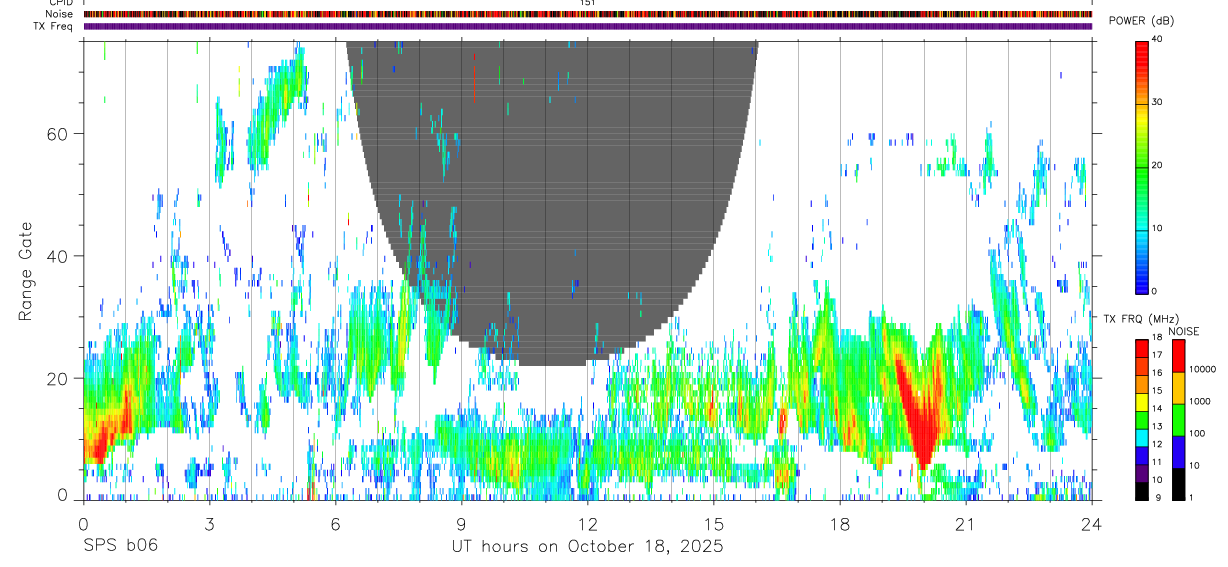Click the 10000 label on the NOISE legend
This screenshot has height=567, width=1228.
tap(1204, 369)
